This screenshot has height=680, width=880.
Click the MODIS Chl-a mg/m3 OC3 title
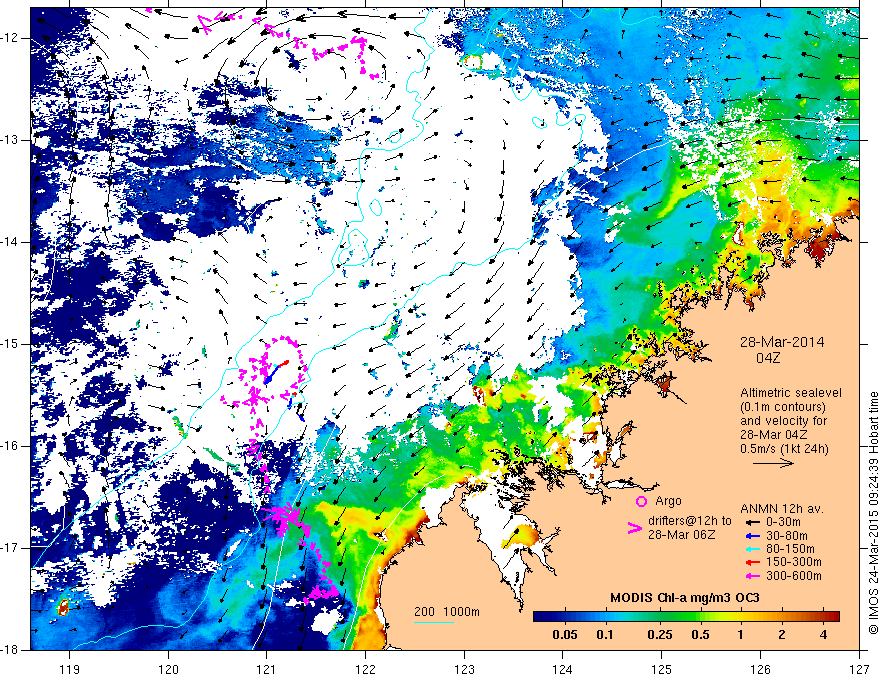pos(685,598)
